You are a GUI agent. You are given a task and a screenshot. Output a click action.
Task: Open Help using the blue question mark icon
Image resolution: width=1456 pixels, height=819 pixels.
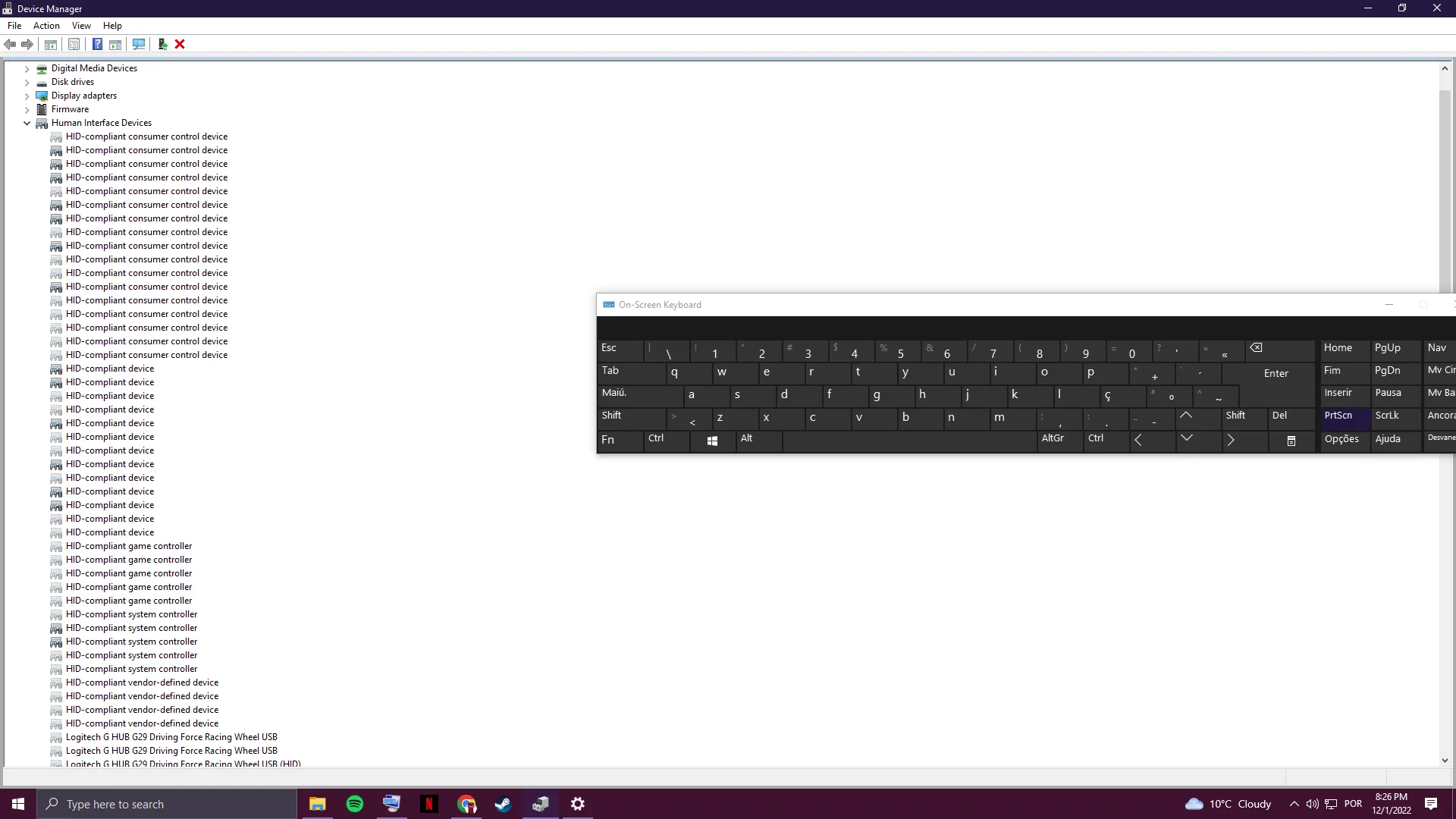click(97, 45)
